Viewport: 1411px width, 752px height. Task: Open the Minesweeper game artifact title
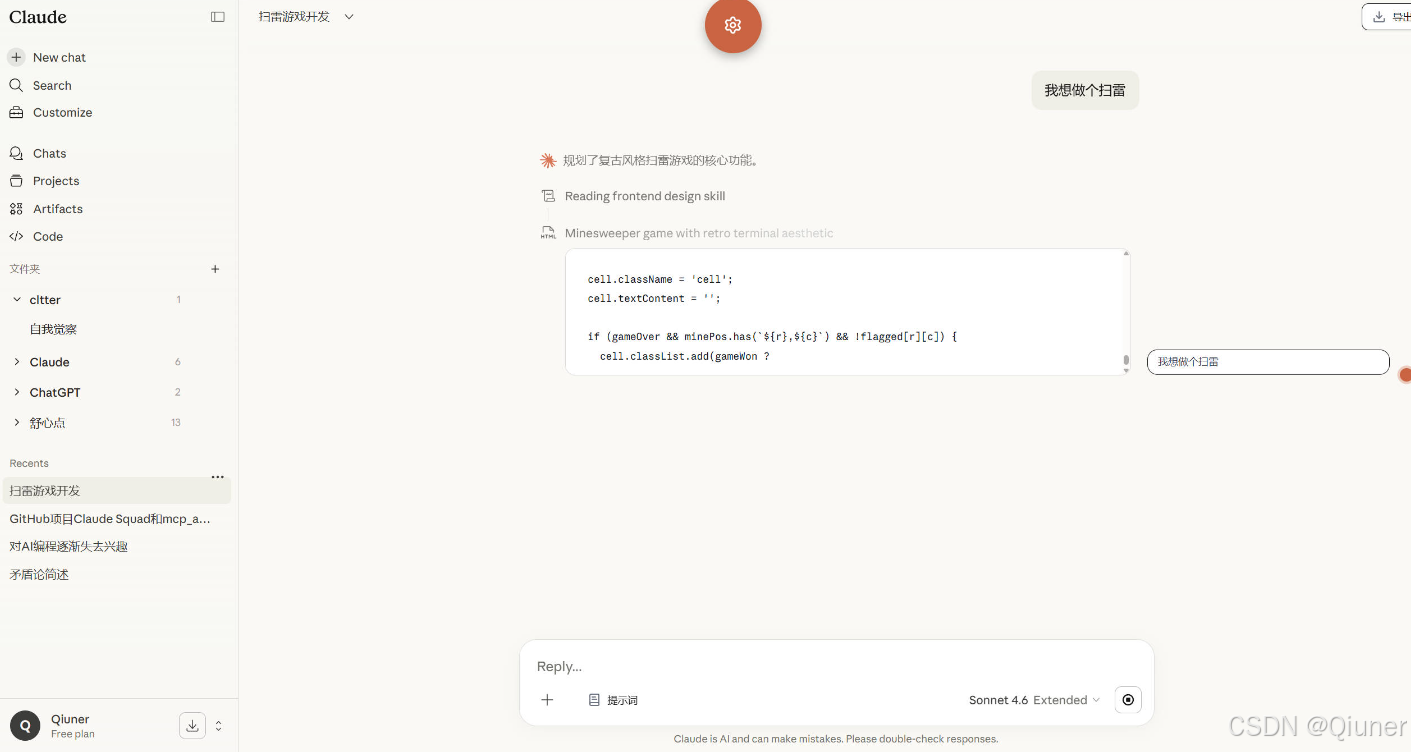pyautogui.click(x=699, y=233)
